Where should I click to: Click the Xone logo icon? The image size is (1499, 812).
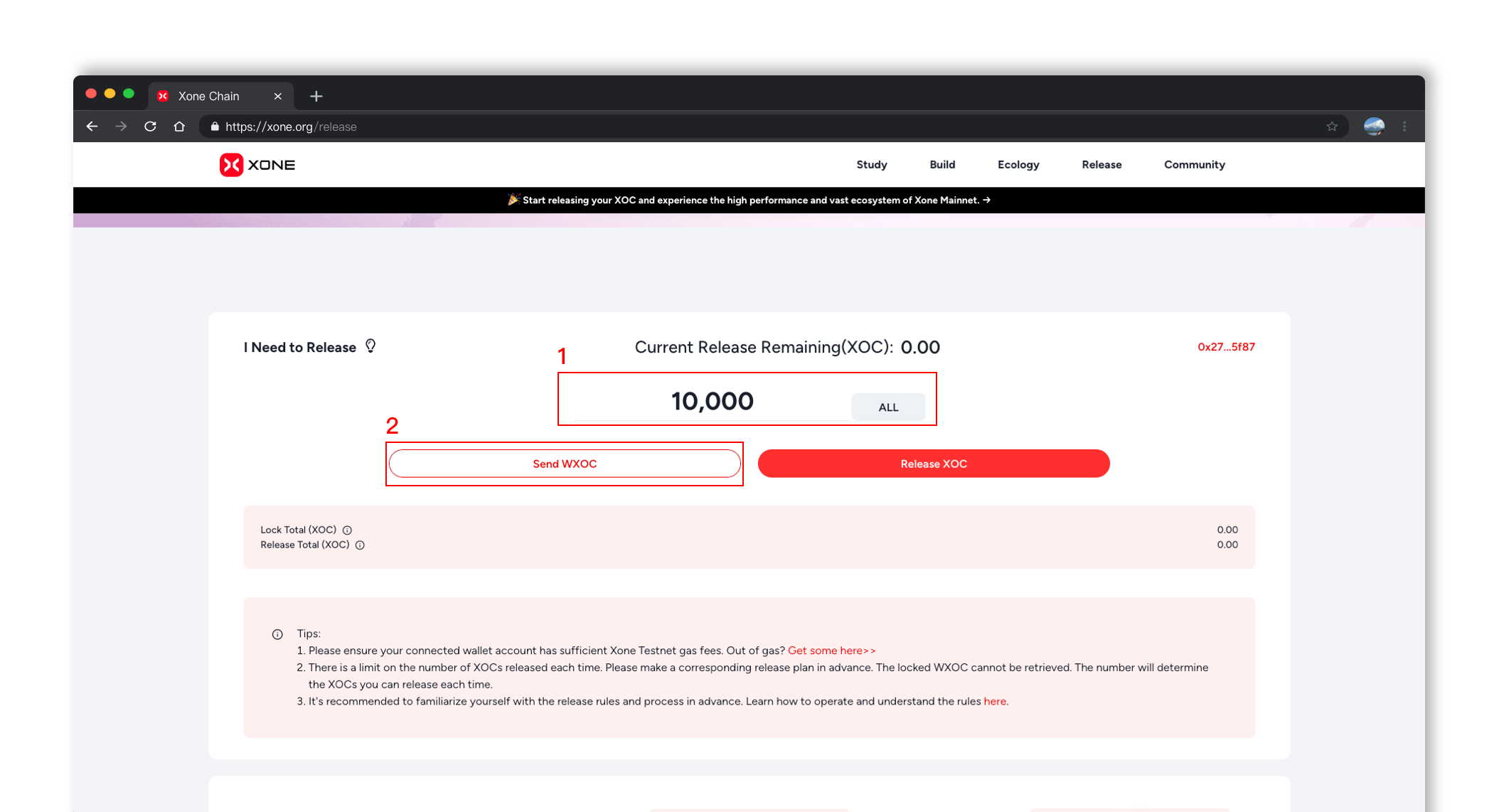(231, 165)
